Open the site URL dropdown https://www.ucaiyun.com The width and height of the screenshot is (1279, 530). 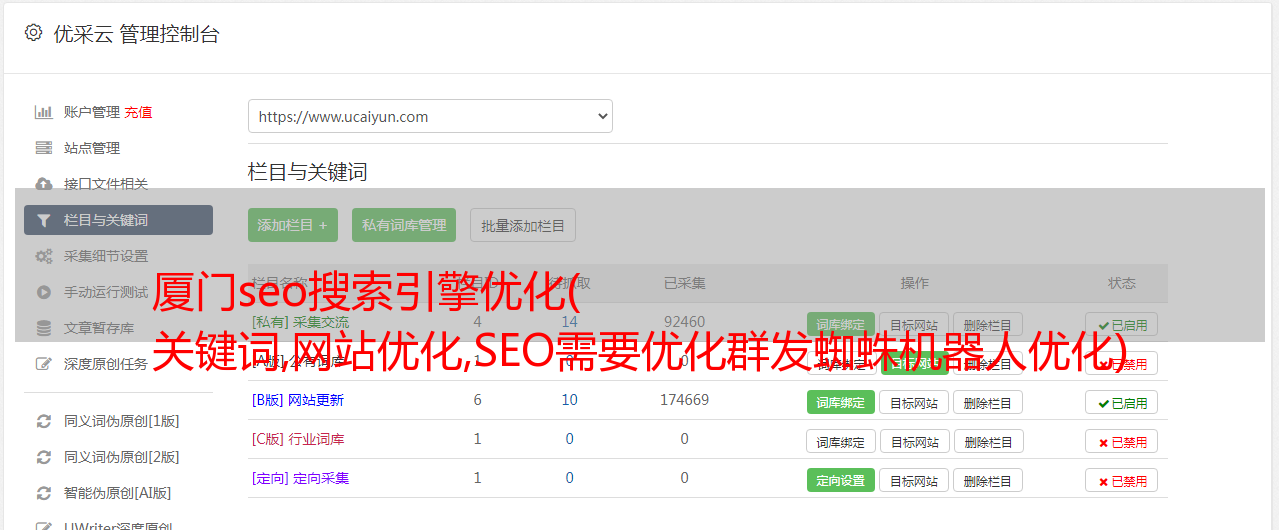pyautogui.click(x=430, y=116)
